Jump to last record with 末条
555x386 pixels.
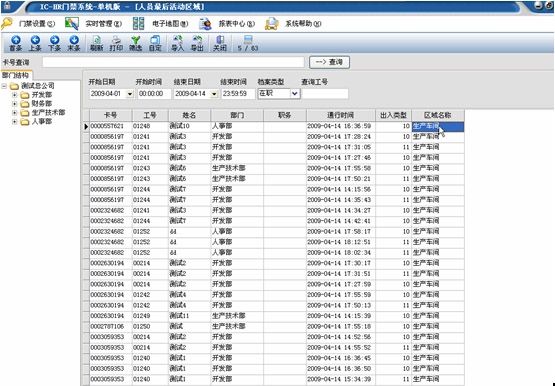pyautogui.click(x=74, y=43)
